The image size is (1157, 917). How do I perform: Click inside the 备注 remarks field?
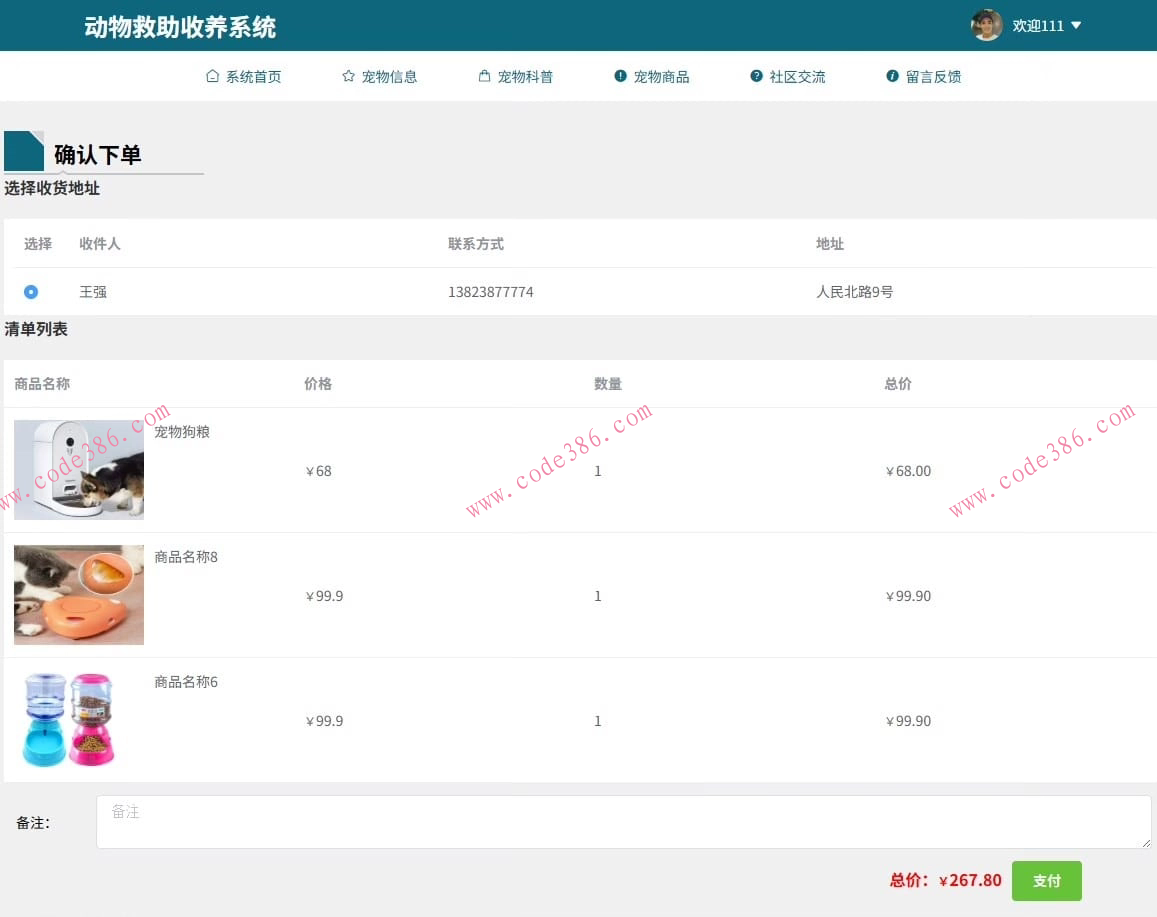coord(624,820)
